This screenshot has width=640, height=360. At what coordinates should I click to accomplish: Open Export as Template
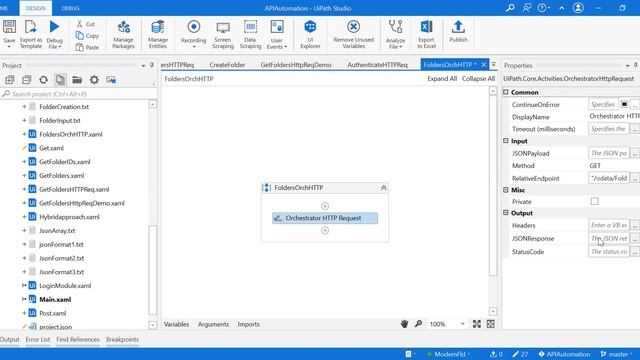tap(31, 34)
